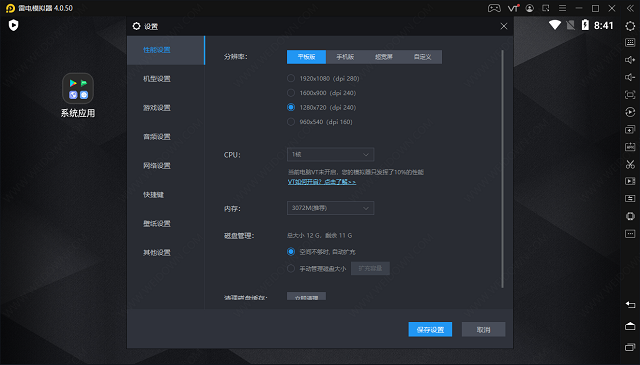Viewport: 640px width, 365px height.
Task: Click the 8:41 clock in status bar
Action: point(604,26)
